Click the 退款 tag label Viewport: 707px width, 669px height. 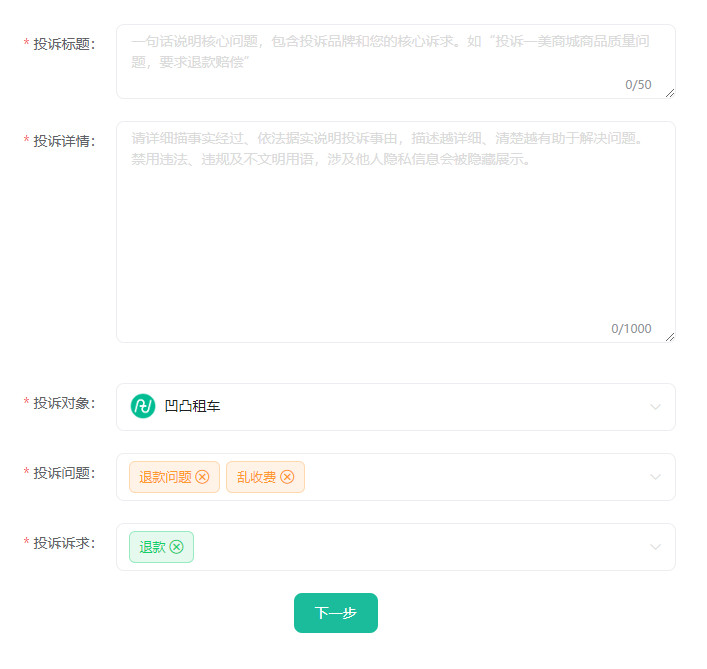[152, 547]
